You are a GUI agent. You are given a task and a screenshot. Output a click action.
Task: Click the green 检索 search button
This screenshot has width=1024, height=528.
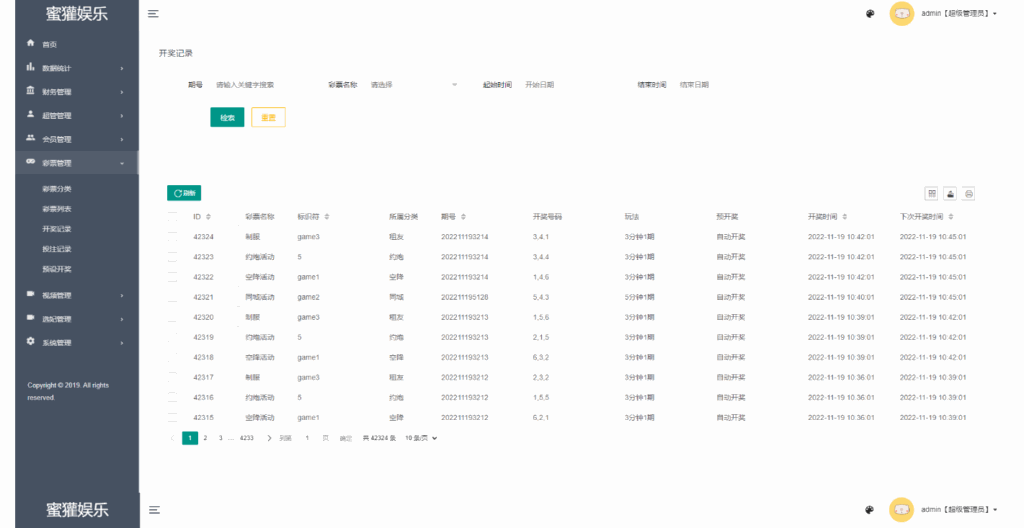tap(227, 117)
